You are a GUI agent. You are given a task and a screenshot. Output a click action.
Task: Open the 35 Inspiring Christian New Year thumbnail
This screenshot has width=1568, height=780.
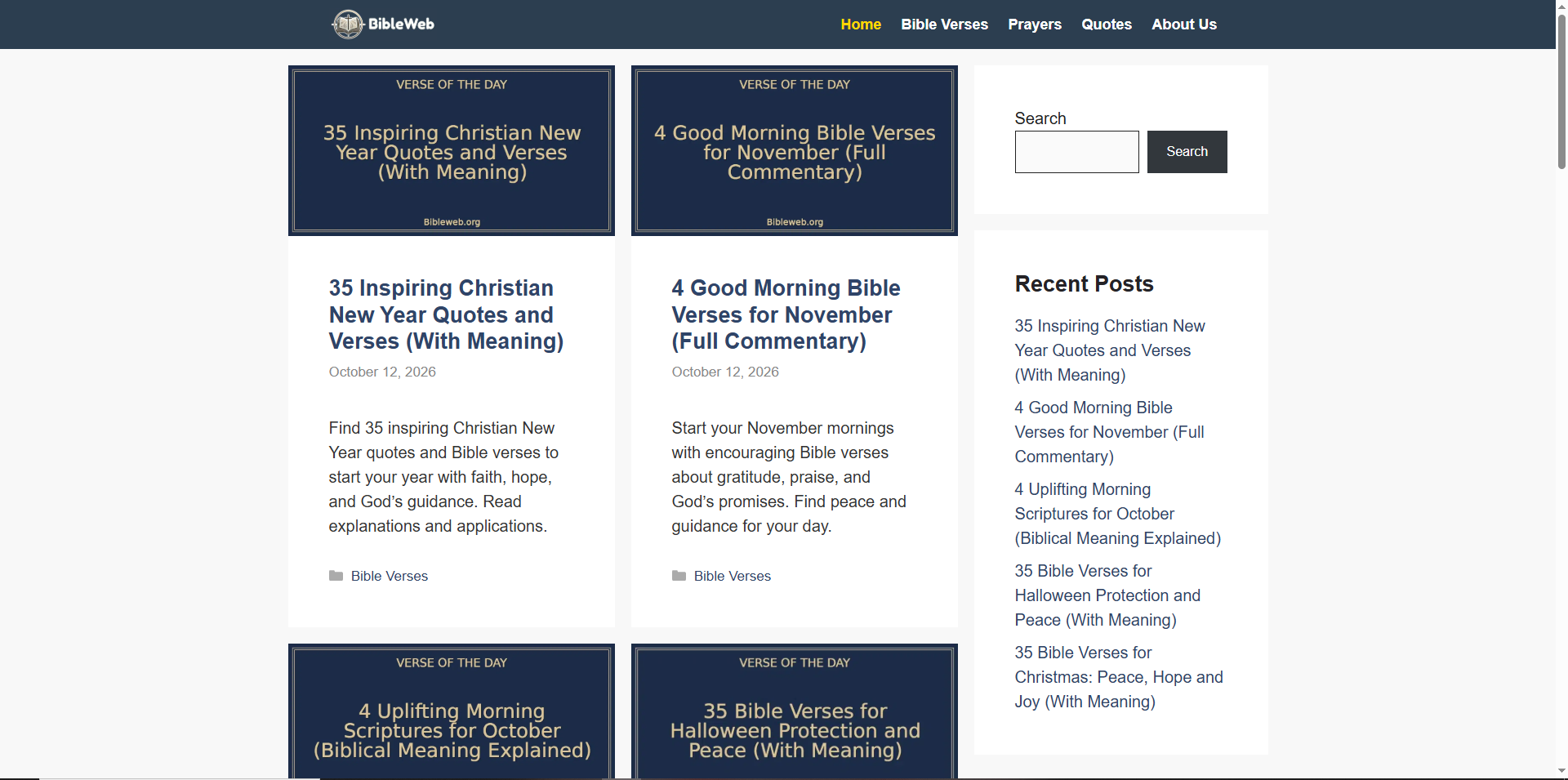[x=452, y=150]
